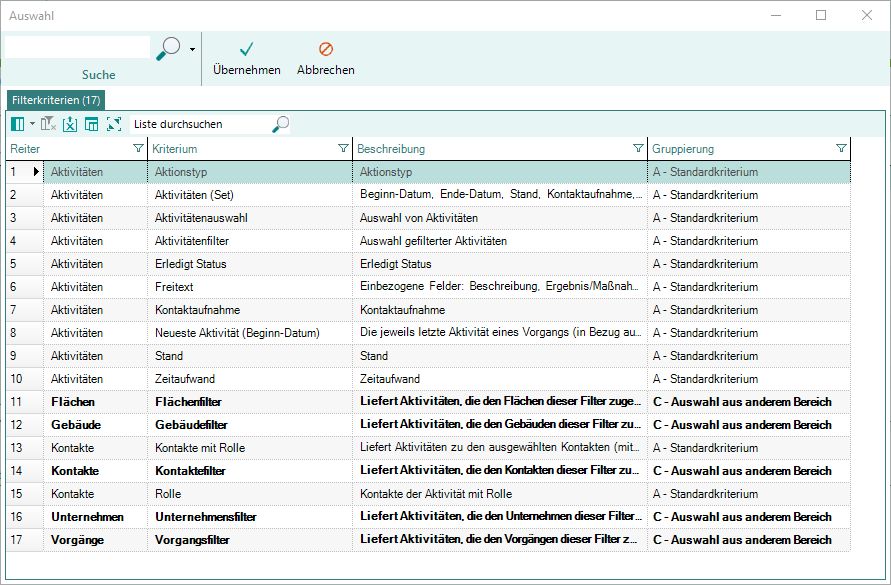Click row header number 11
Viewport: 891px width, 585px height.
(24, 402)
